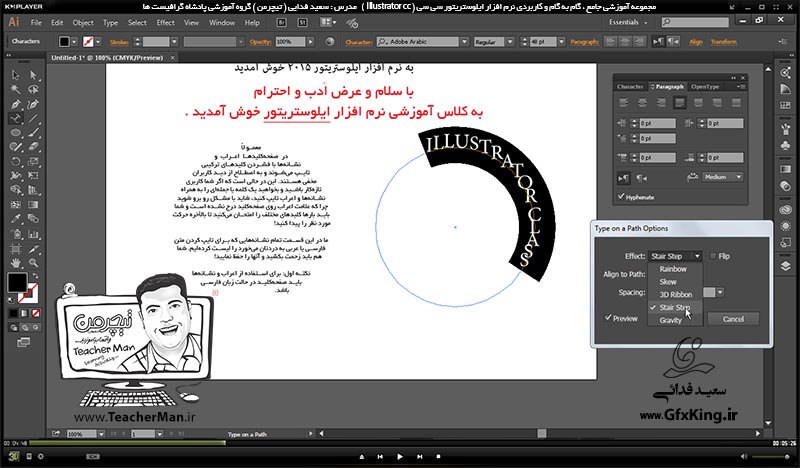
Task: Select the Ellipse tool
Action: point(15,133)
